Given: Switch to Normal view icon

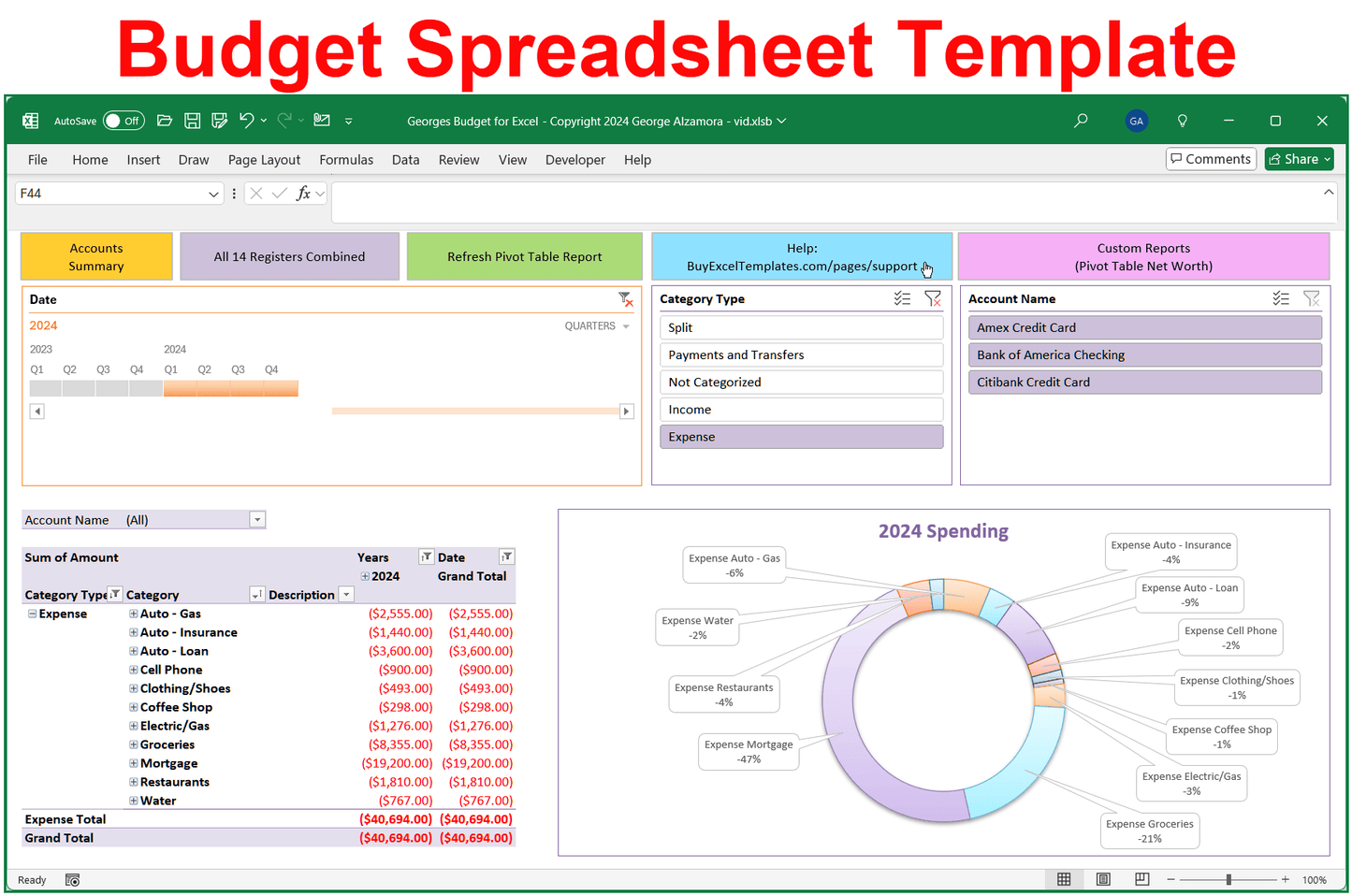Looking at the screenshot, I should pyautogui.click(x=1064, y=879).
